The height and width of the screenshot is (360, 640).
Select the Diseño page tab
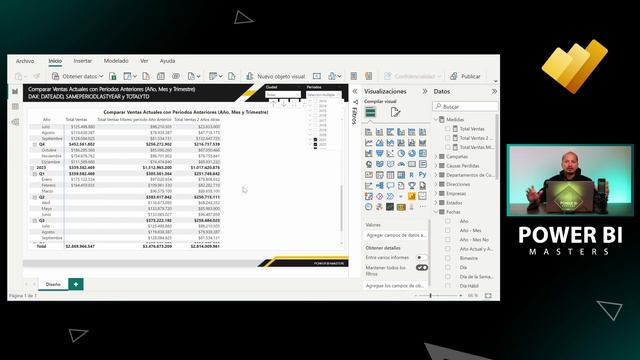(53, 284)
